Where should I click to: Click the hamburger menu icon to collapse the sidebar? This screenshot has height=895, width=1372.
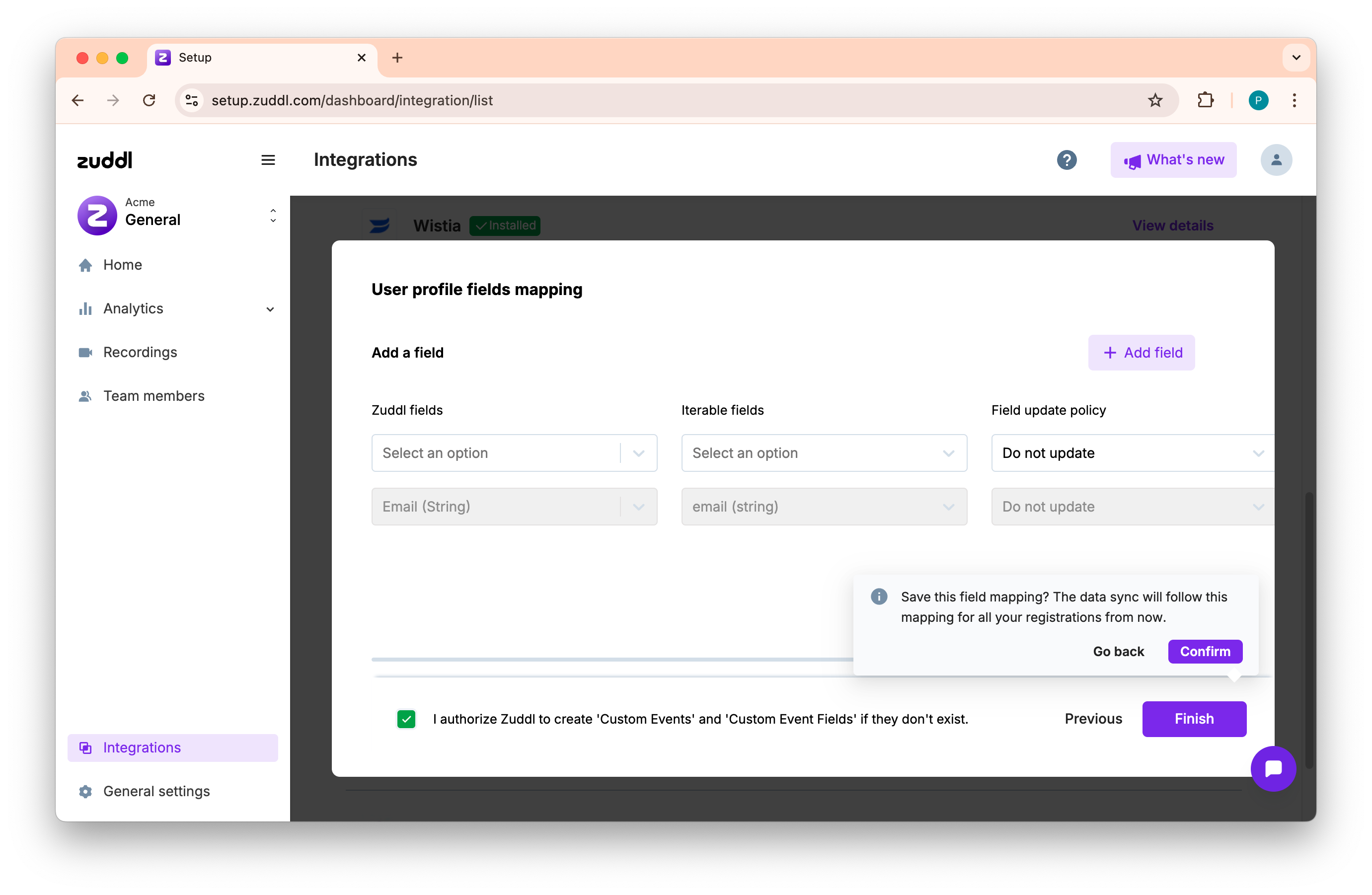(x=267, y=159)
